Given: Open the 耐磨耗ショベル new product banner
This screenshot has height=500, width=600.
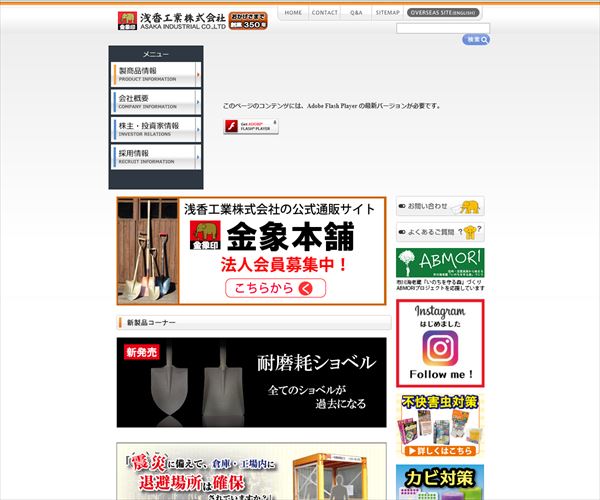Looking at the screenshot, I should 251,382.
